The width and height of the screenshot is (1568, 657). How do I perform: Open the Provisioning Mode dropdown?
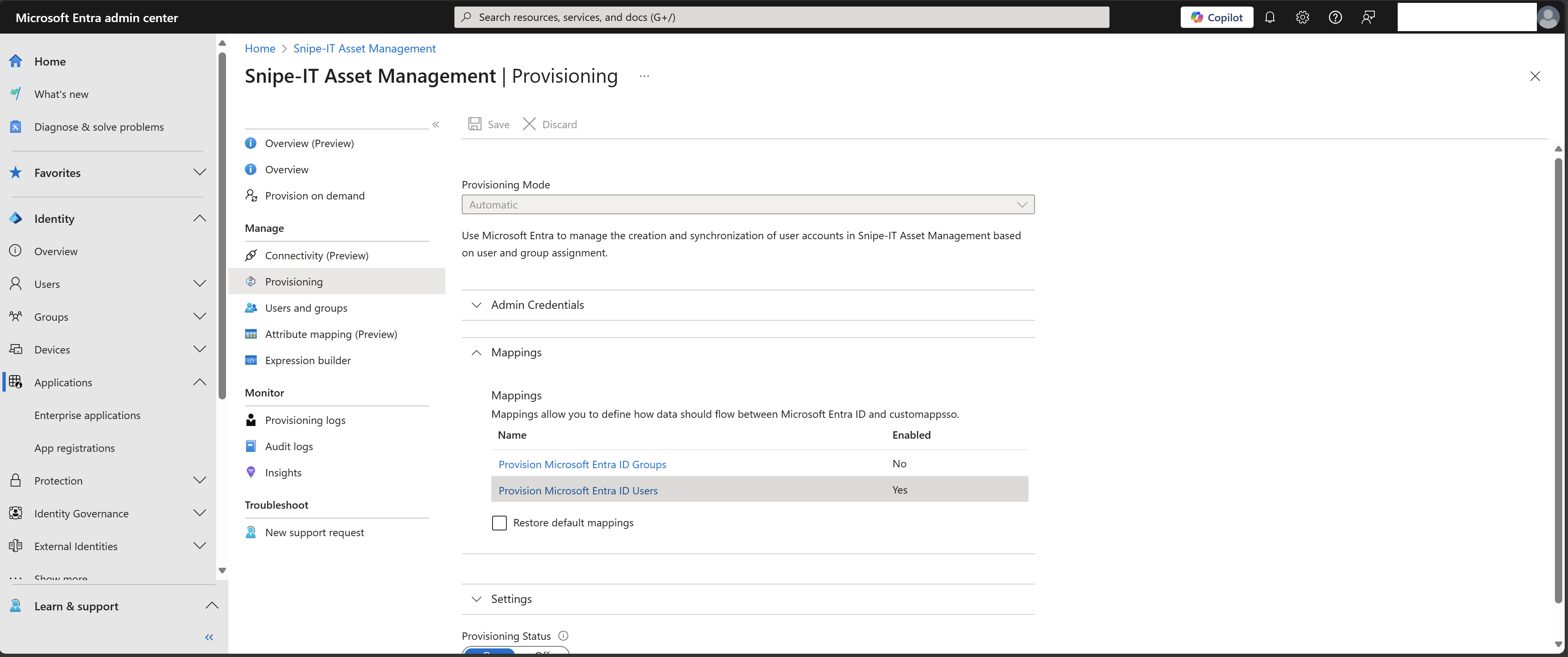pyautogui.click(x=748, y=204)
